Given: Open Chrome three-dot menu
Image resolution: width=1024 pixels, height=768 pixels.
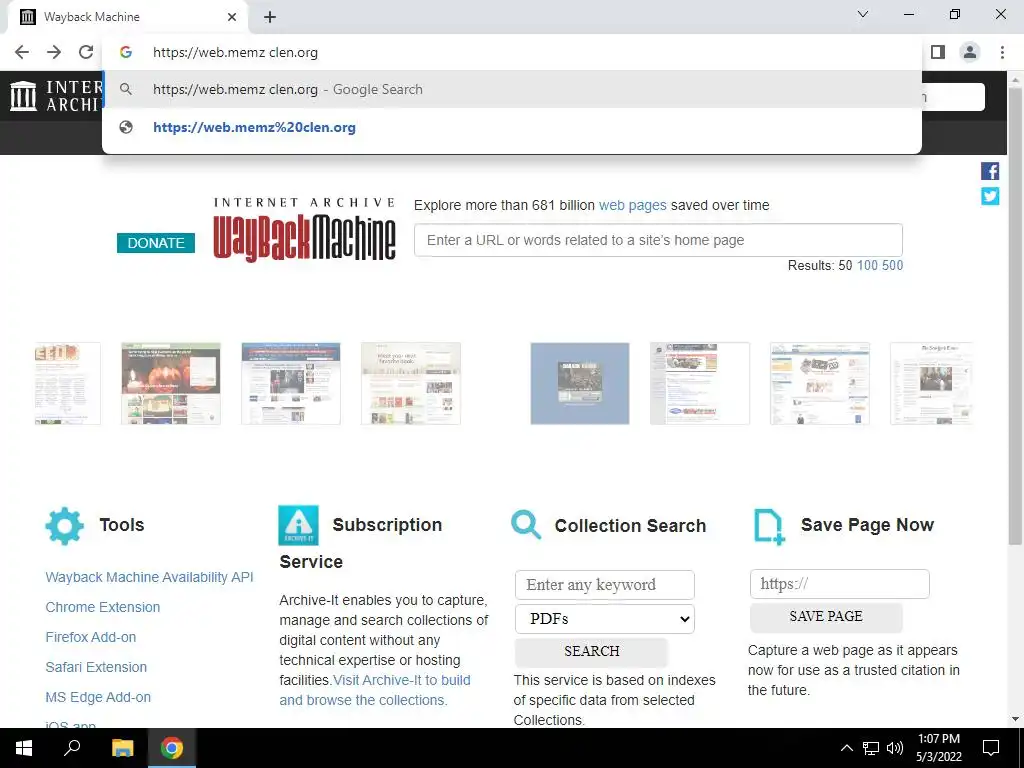Looking at the screenshot, I should pyautogui.click(x=1002, y=52).
